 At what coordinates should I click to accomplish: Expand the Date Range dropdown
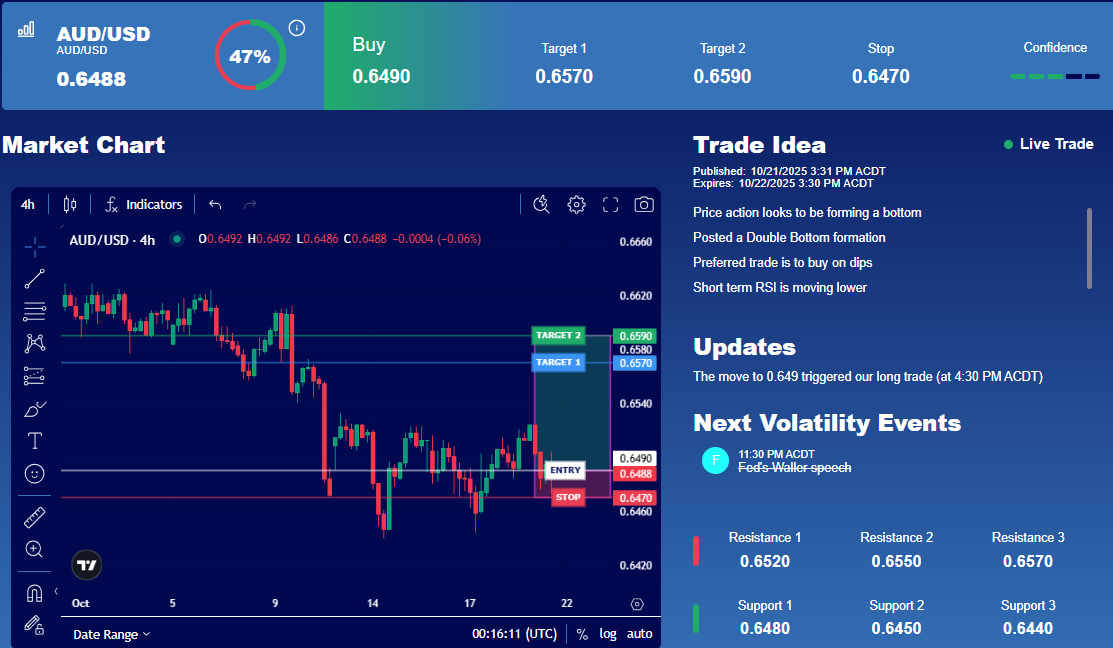point(112,634)
